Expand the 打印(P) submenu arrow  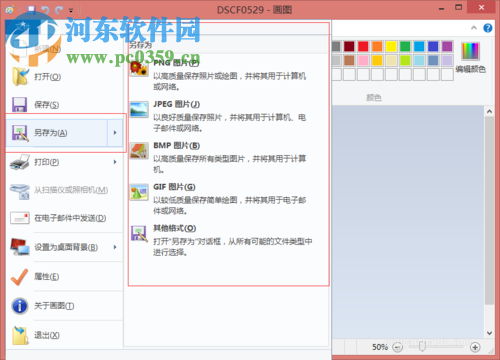115,162
